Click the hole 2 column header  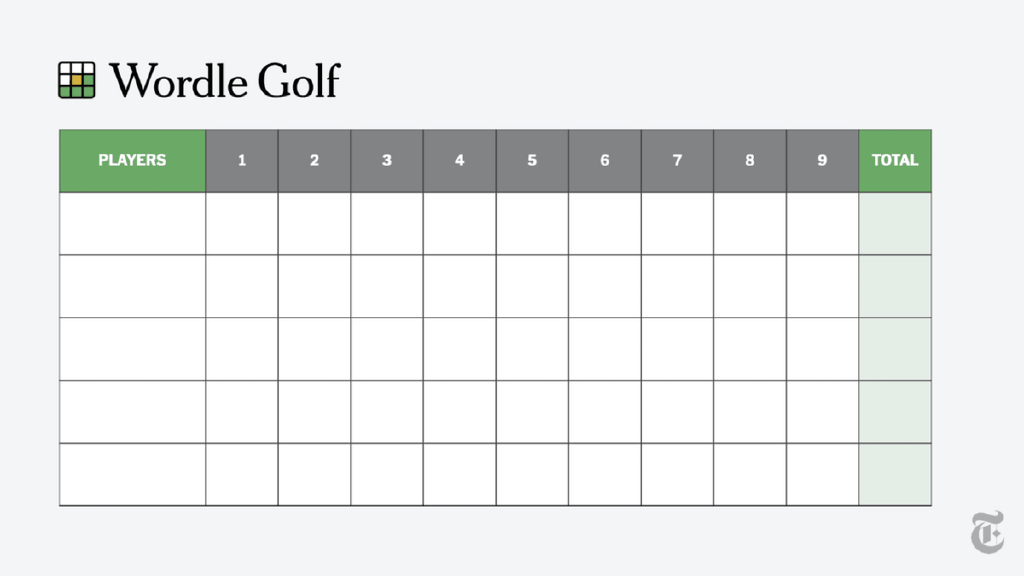point(314,160)
